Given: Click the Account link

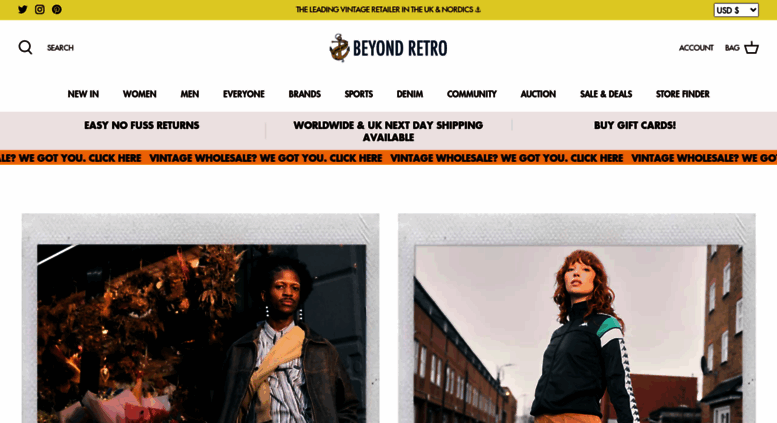Looking at the screenshot, I should tap(696, 48).
